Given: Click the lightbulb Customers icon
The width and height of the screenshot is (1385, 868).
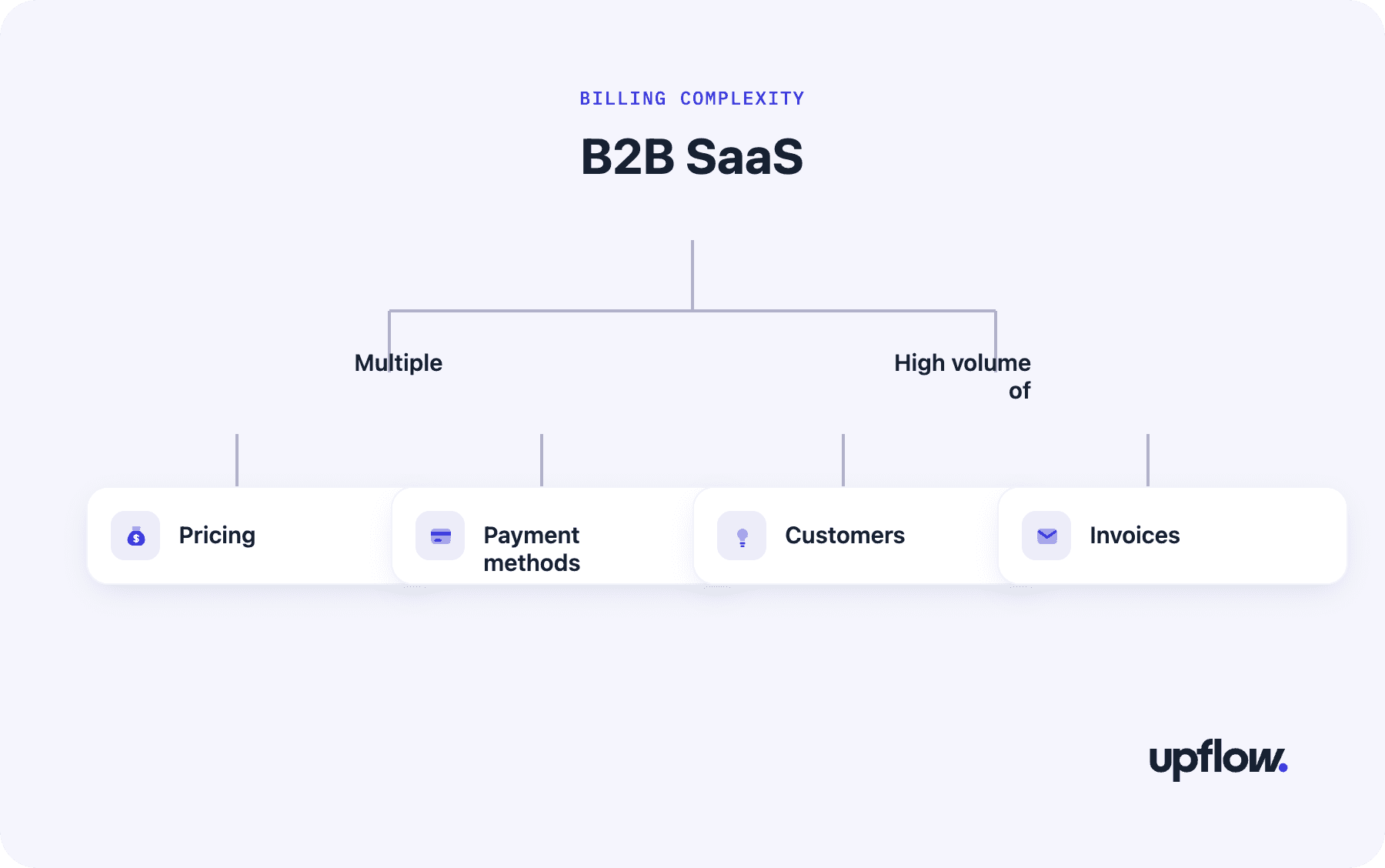Looking at the screenshot, I should click(742, 536).
